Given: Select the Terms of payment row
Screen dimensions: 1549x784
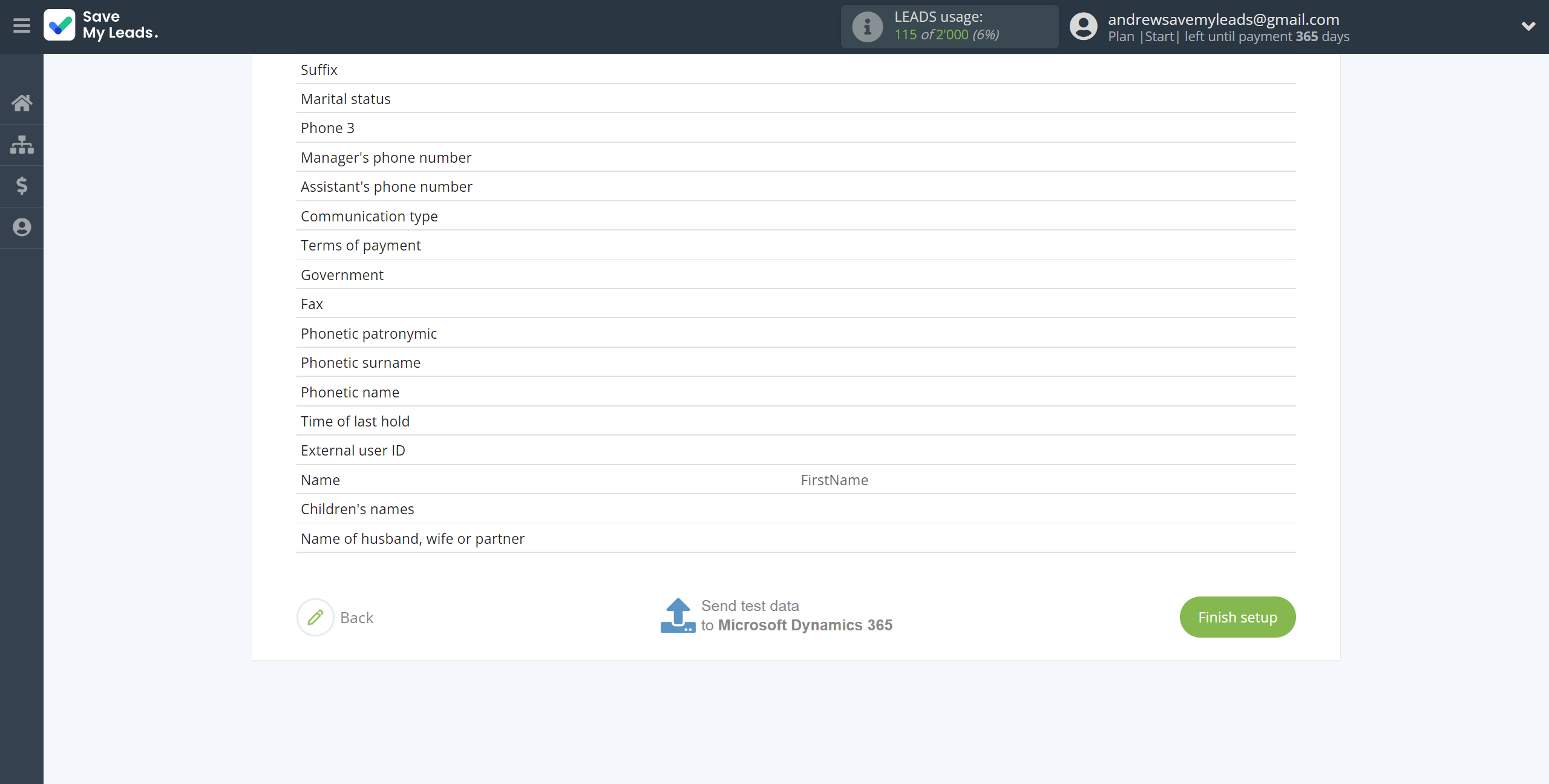Looking at the screenshot, I should (796, 245).
